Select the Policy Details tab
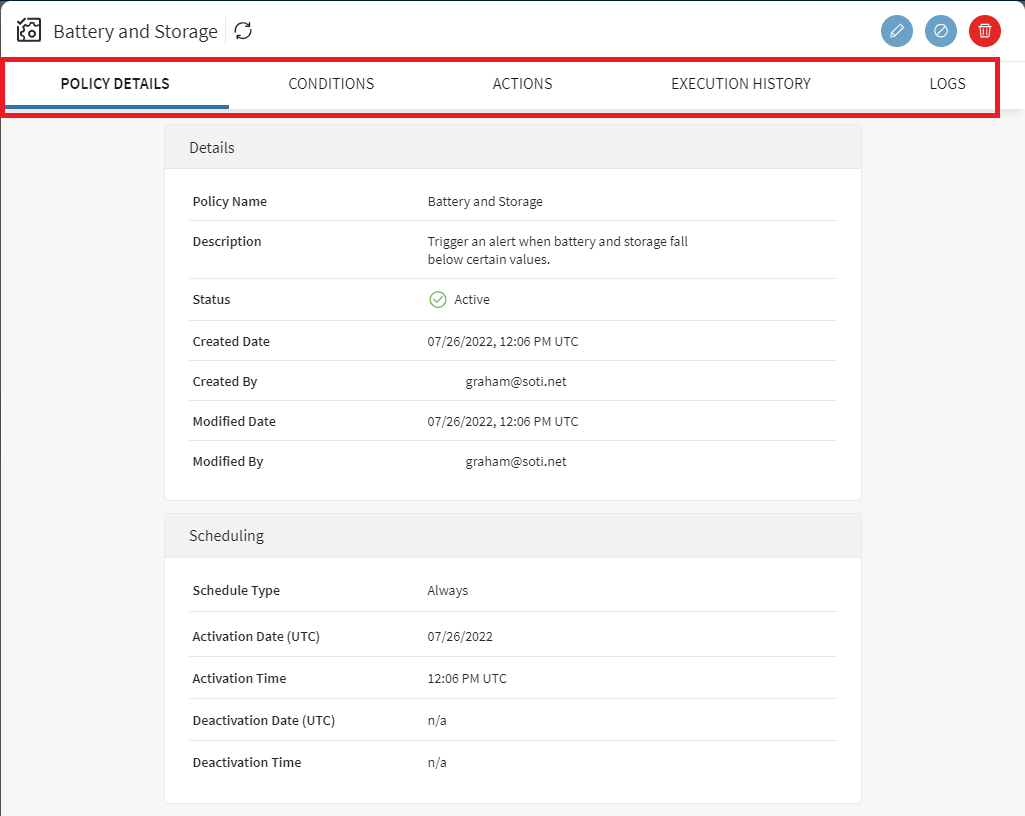1025x816 pixels. click(115, 84)
